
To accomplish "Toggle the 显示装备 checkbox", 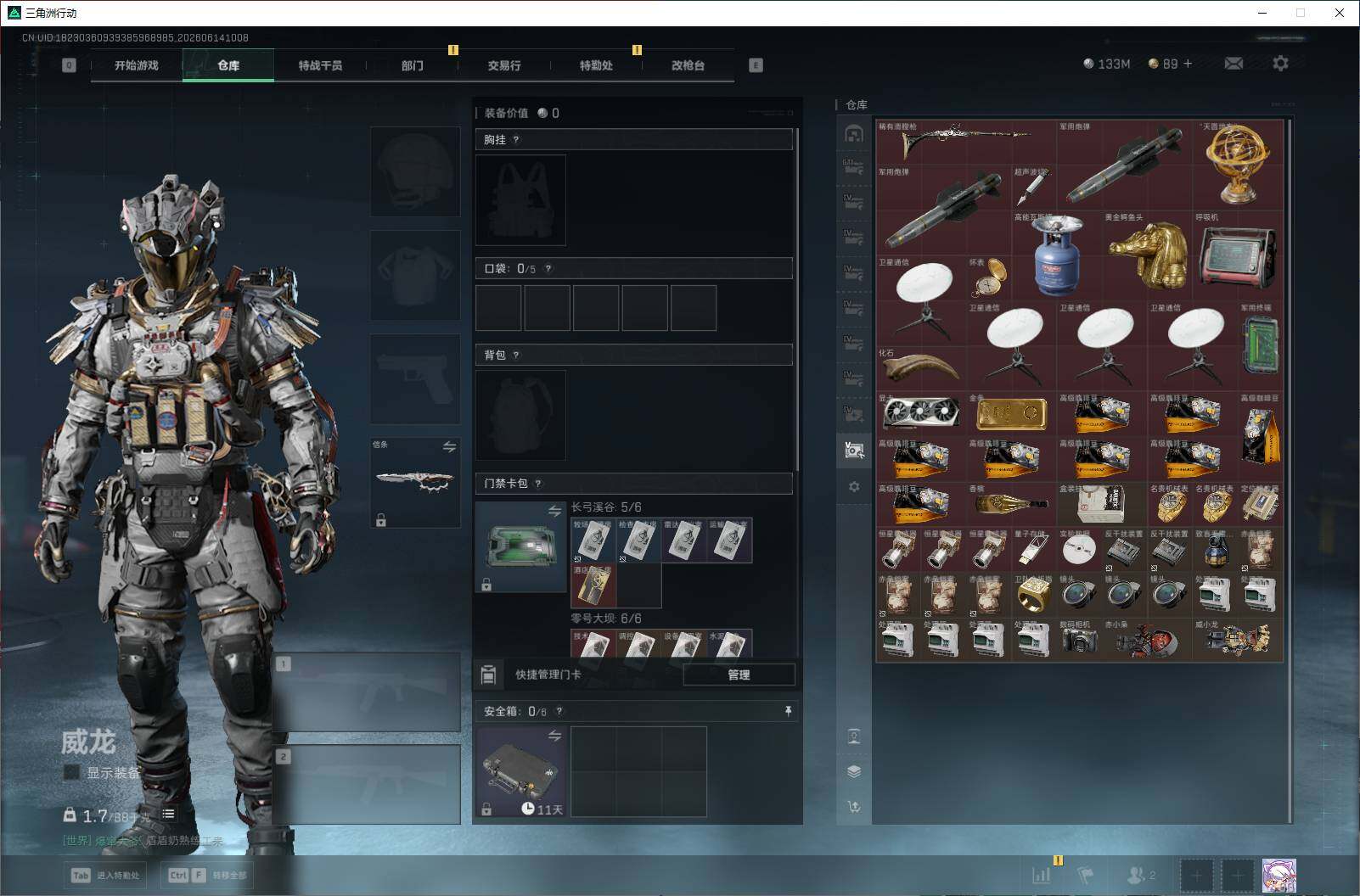I will tap(72, 772).
